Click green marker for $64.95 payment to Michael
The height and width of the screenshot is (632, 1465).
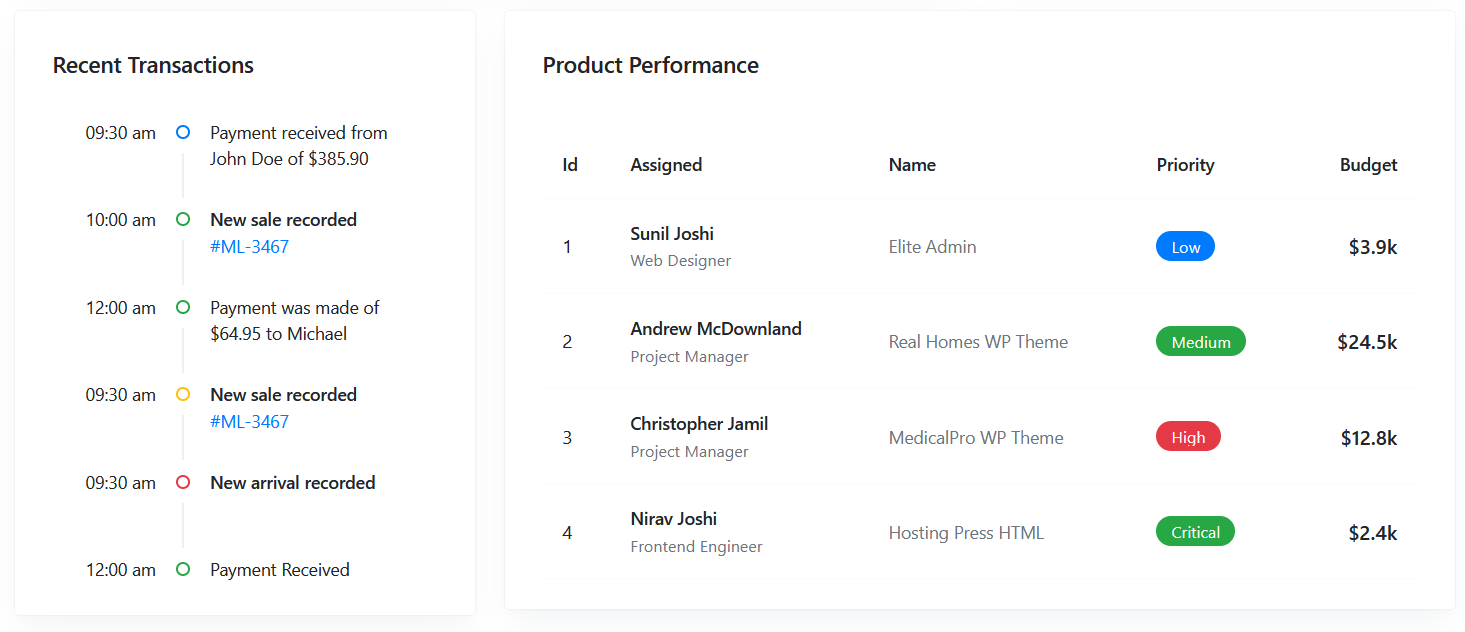(x=183, y=307)
